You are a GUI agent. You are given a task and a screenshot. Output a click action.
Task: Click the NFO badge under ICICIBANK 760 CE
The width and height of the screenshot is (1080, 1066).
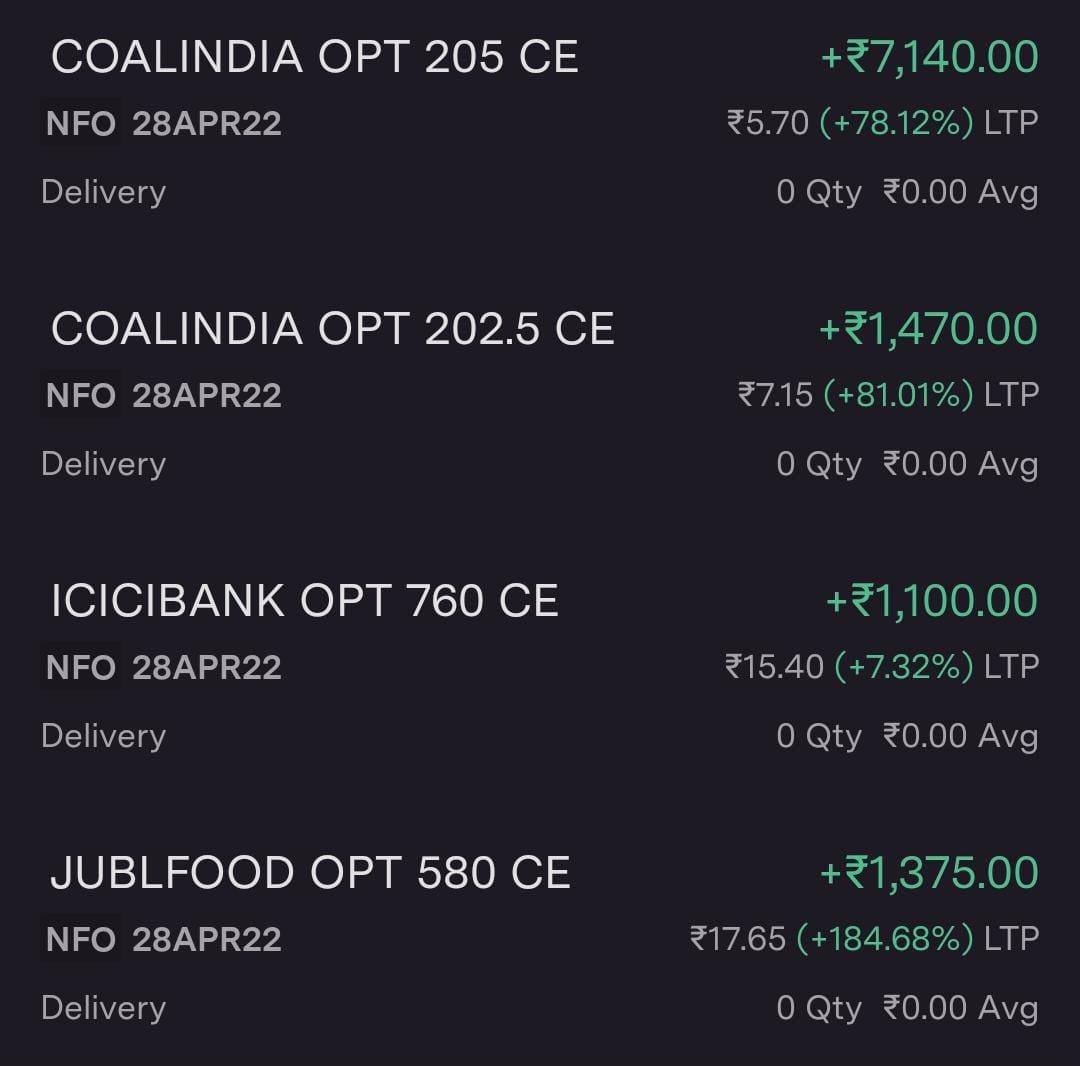point(80,668)
